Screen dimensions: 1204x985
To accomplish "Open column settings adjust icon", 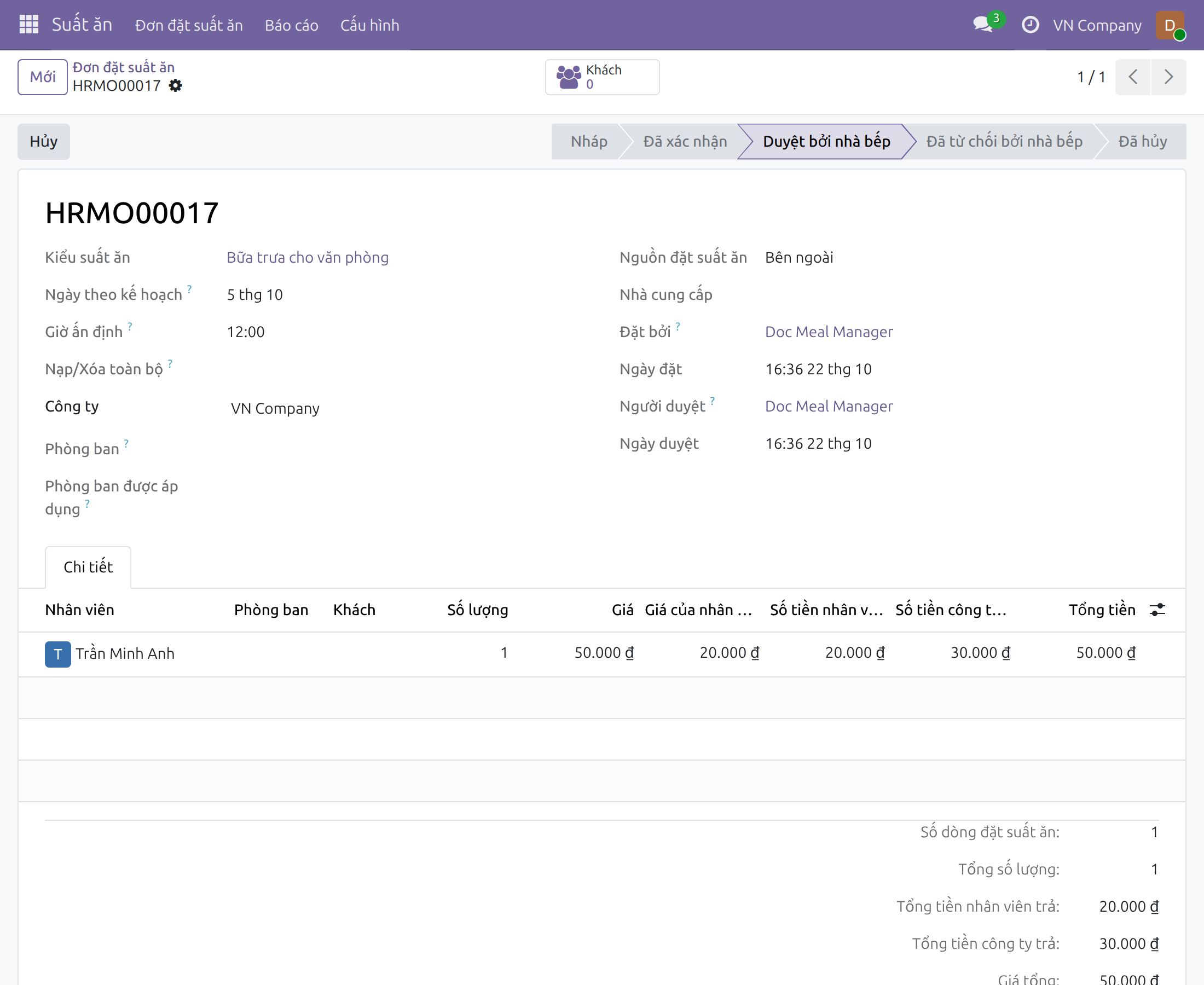I will point(1157,610).
